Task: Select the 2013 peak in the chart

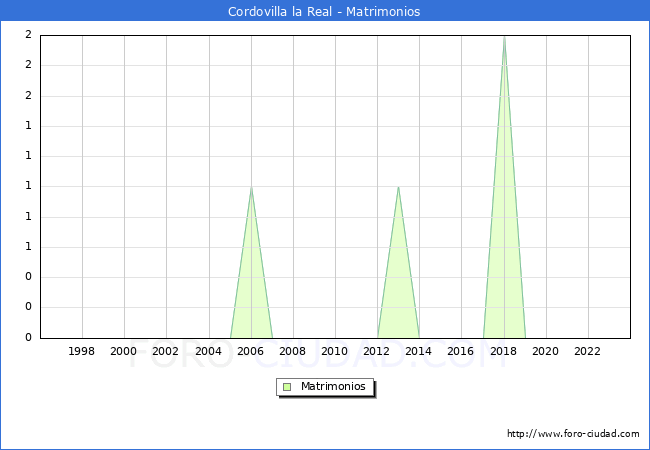Action: coord(398,188)
